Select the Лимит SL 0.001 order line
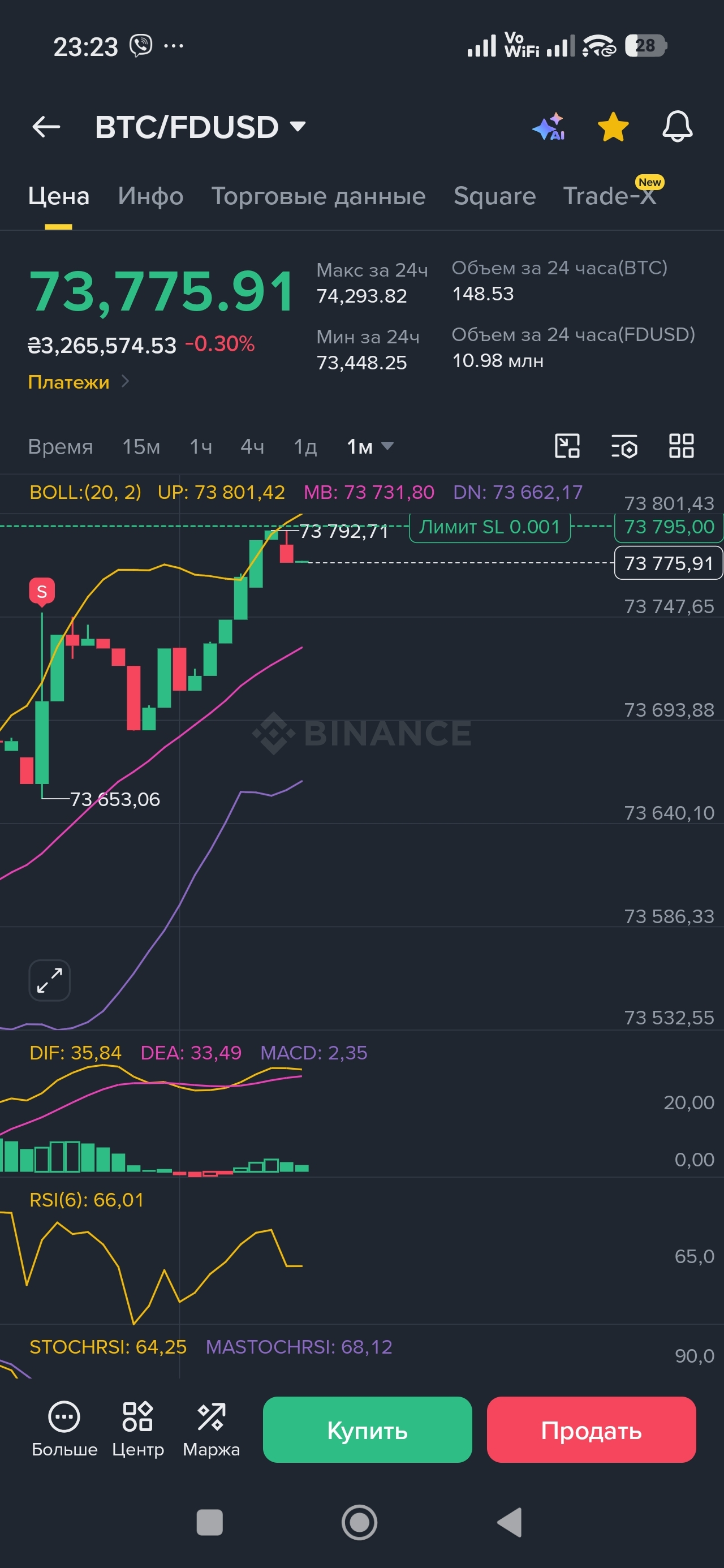The image size is (724, 1568). tap(490, 527)
